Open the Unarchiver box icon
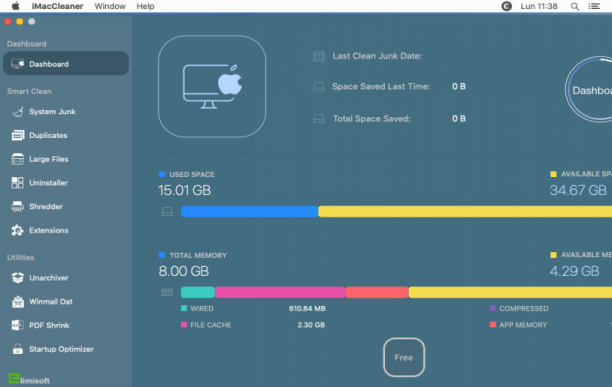Viewport: 612px width, 387px height. click(x=18, y=278)
